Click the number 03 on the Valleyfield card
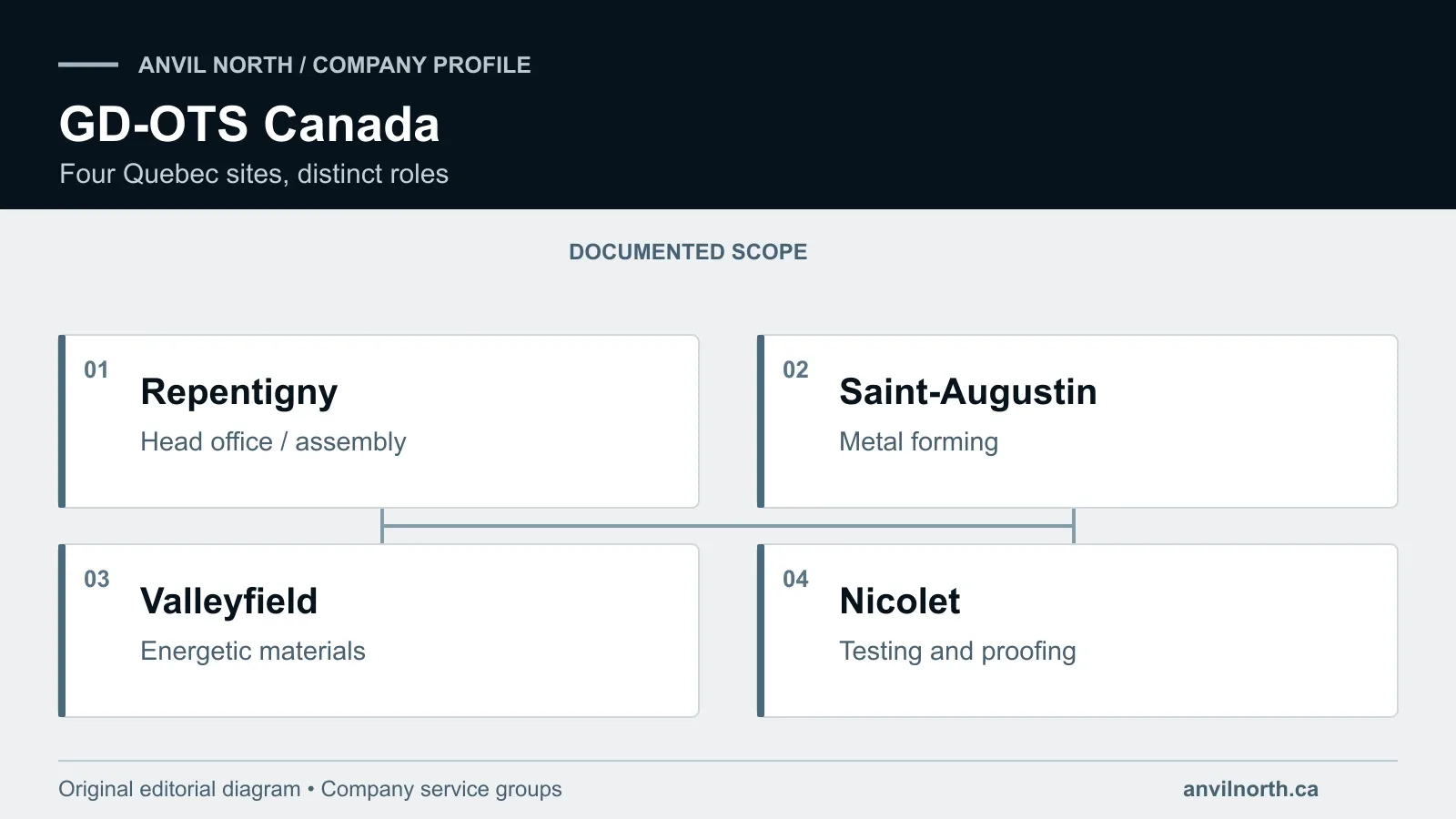1456x819 pixels. coord(96,579)
